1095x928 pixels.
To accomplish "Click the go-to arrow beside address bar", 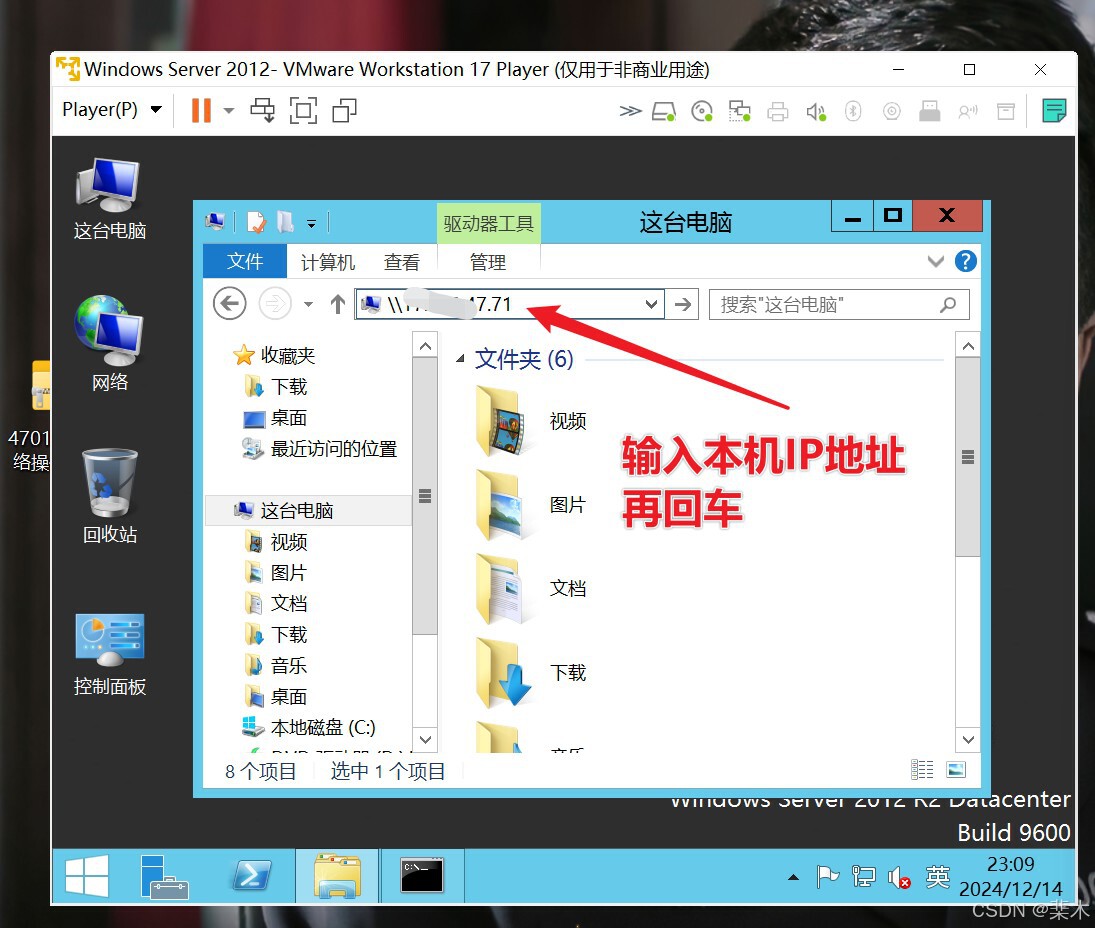I will 682,304.
